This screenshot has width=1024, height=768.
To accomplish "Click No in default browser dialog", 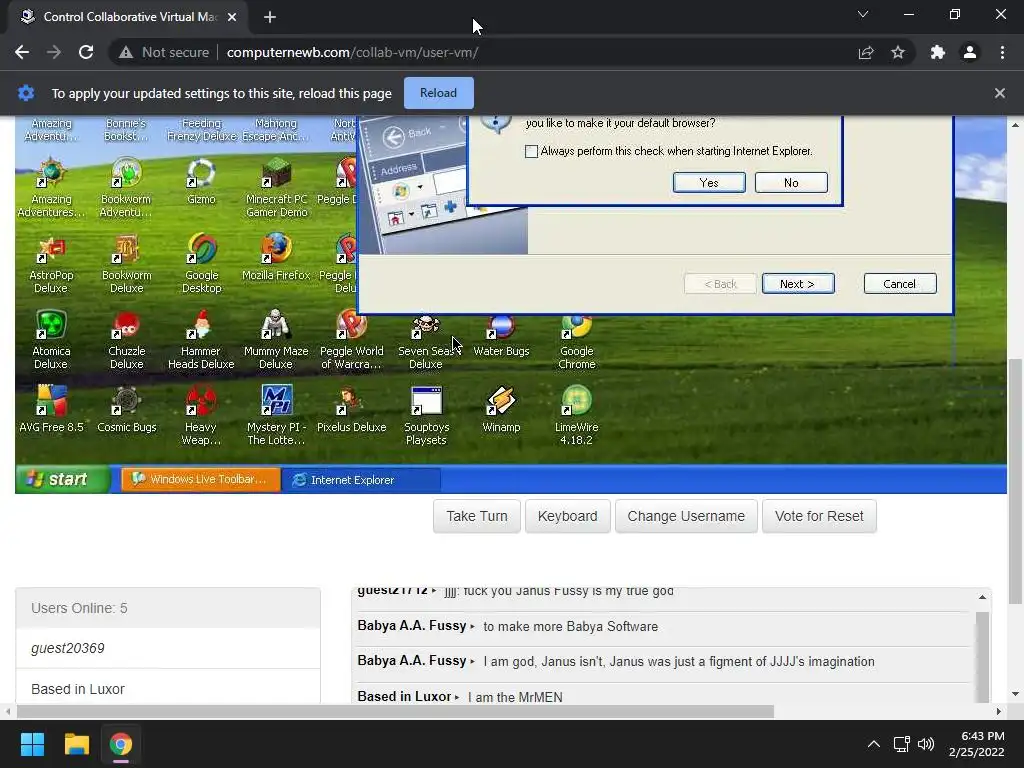I will 791,183.
